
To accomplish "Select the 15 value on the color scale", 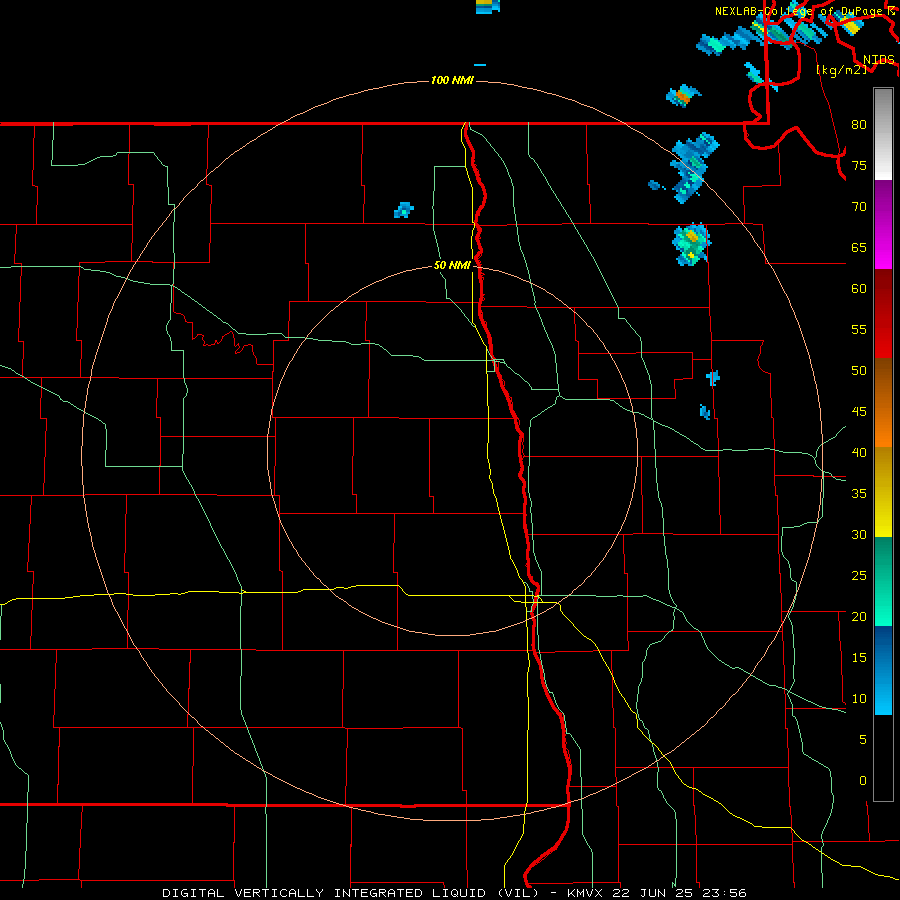I will (x=859, y=658).
